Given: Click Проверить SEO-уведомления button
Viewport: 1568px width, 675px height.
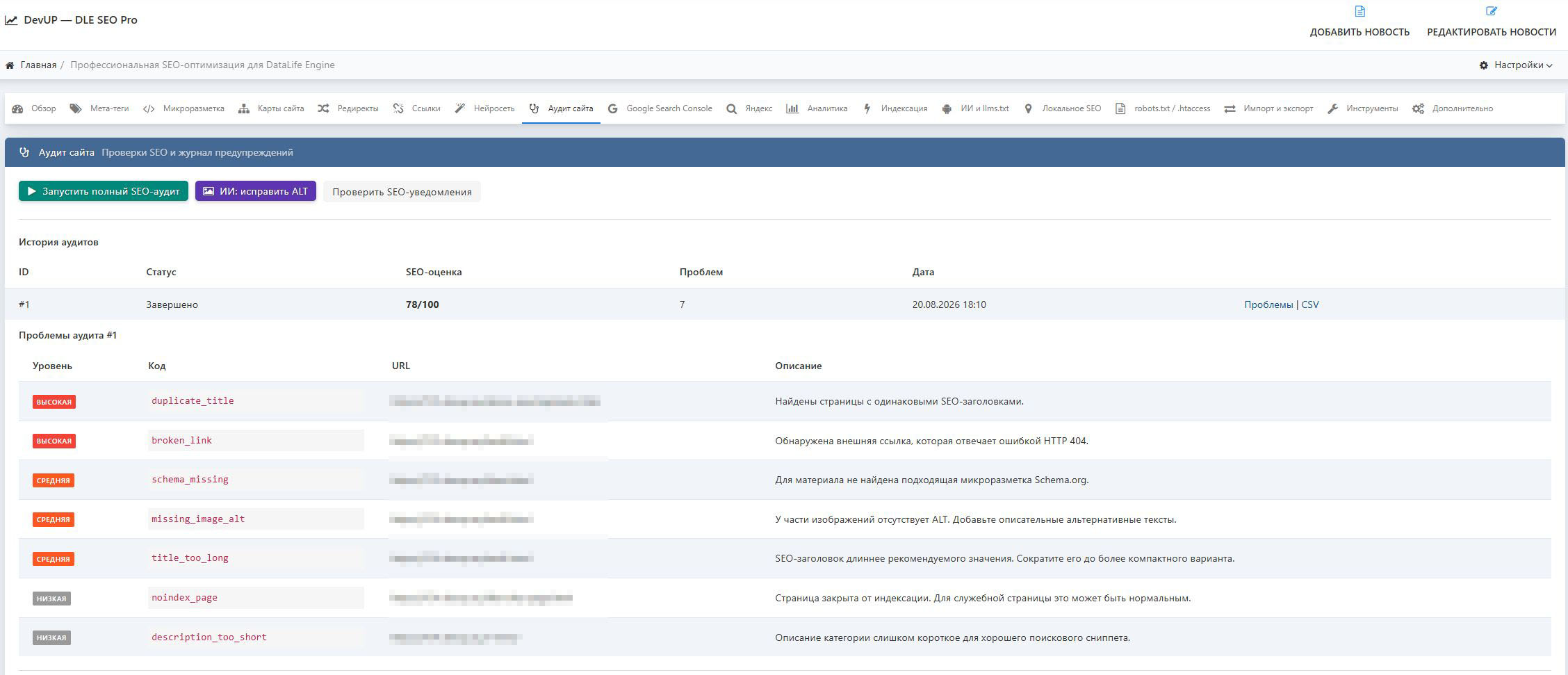Looking at the screenshot, I should coord(402,192).
